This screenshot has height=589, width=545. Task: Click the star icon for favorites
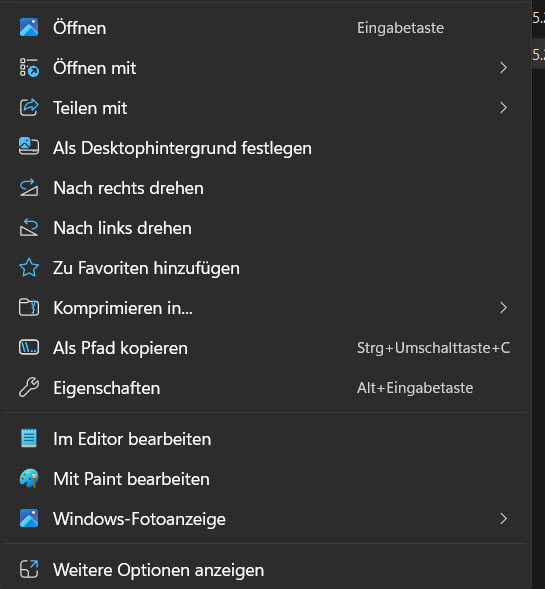(x=29, y=267)
